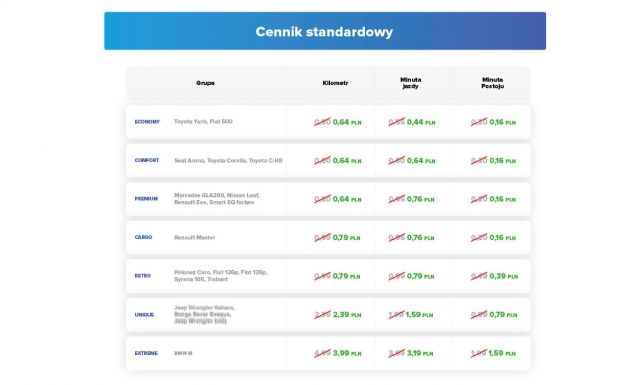The image size is (643, 385).
Task: Click Retro parking minute price 0,39 PLN
Action: [504, 276]
